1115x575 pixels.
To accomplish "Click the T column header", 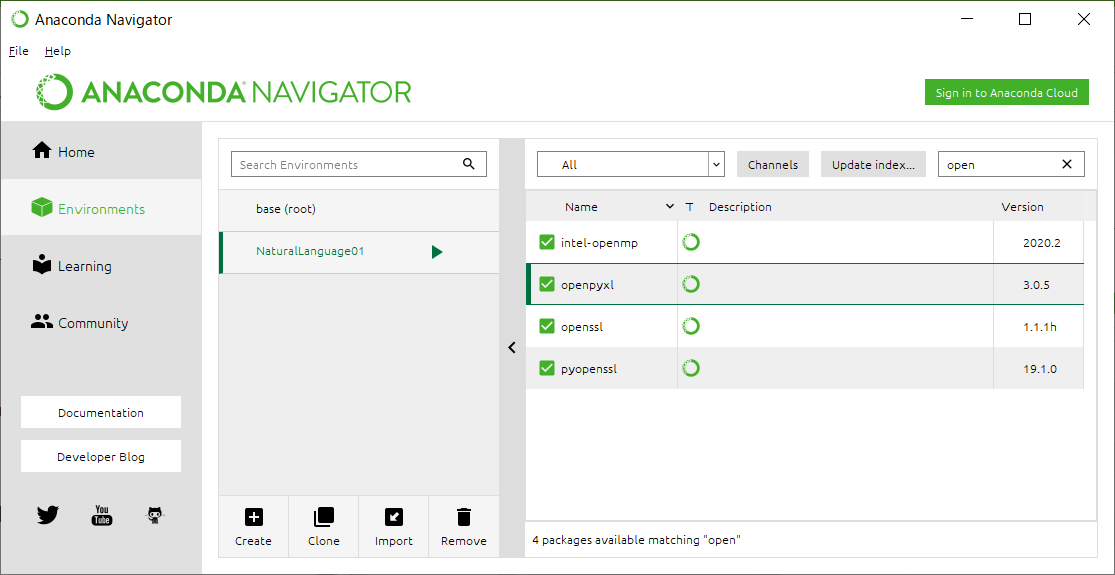I will [689, 207].
